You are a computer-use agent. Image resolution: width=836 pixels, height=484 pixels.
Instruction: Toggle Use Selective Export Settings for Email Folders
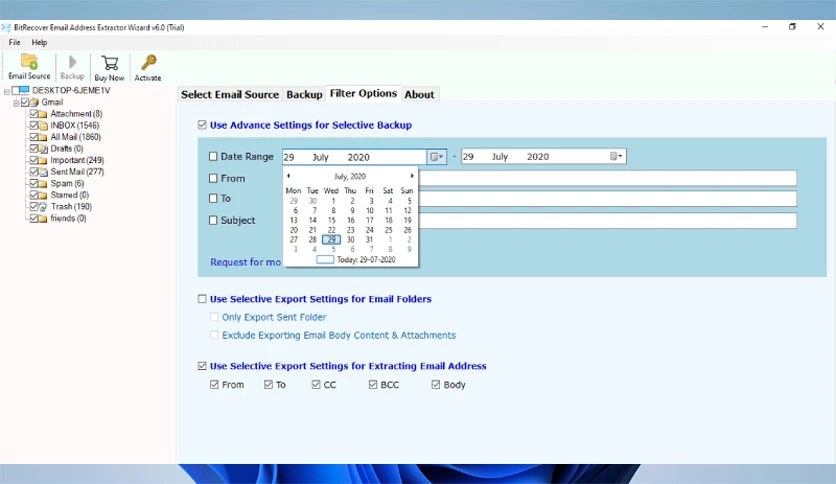click(x=202, y=299)
